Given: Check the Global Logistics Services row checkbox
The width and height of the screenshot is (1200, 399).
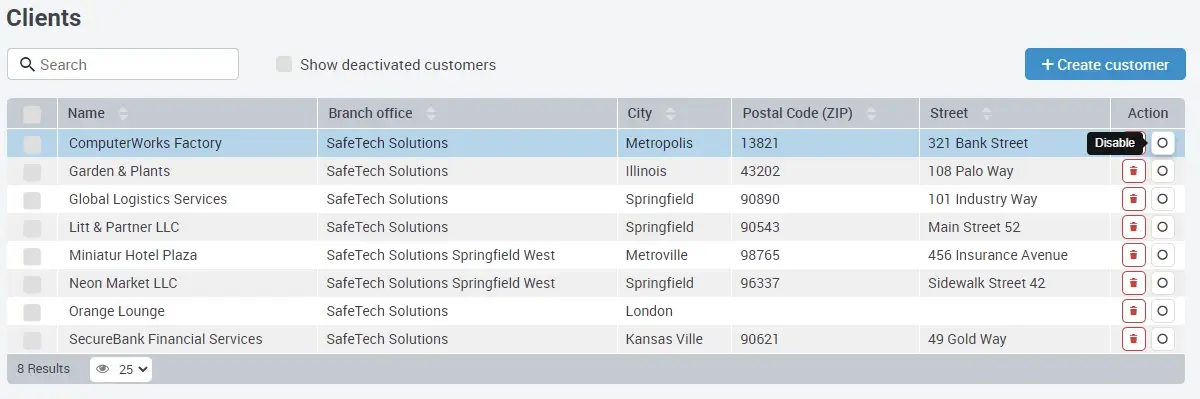Looking at the screenshot, I should 32,199.
